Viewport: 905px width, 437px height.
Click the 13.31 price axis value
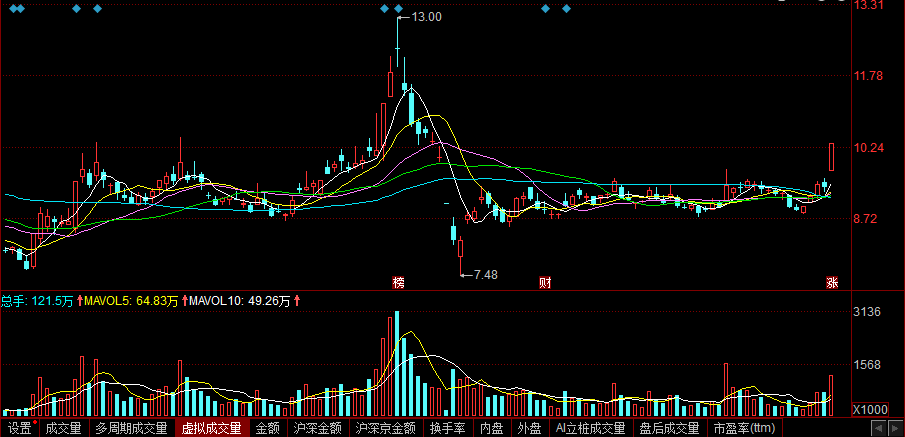pyautogui.click(x=869, y=5)
